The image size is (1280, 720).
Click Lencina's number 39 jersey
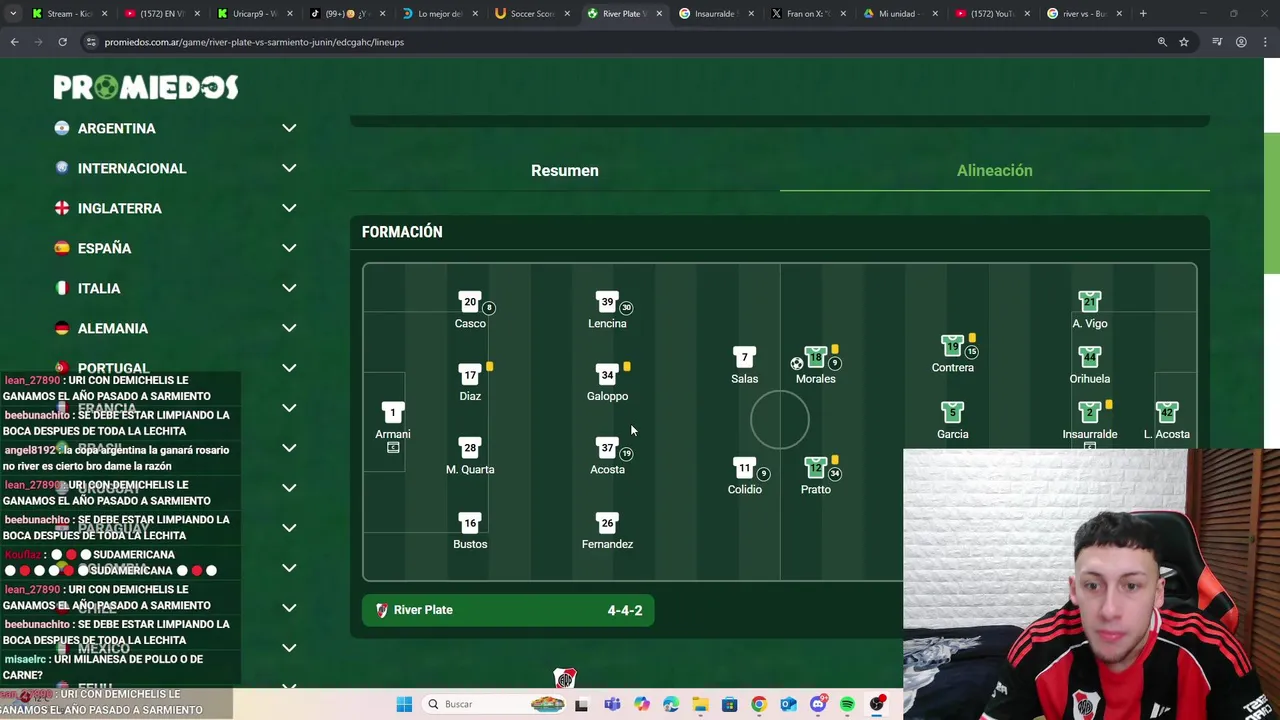tap(607, 302)
